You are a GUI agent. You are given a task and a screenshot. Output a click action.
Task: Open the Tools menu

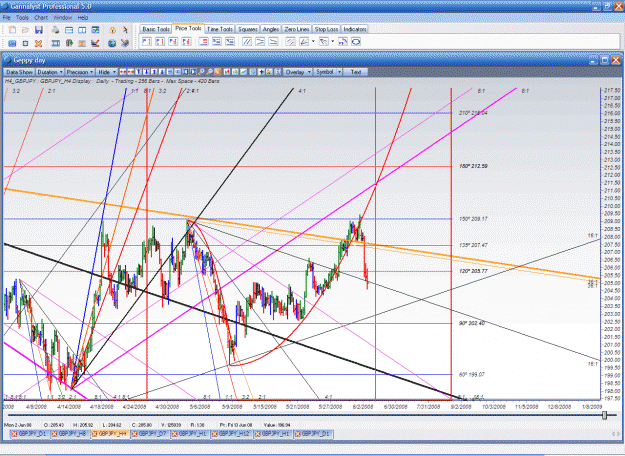pyautogui.click(x=22, y=18)
